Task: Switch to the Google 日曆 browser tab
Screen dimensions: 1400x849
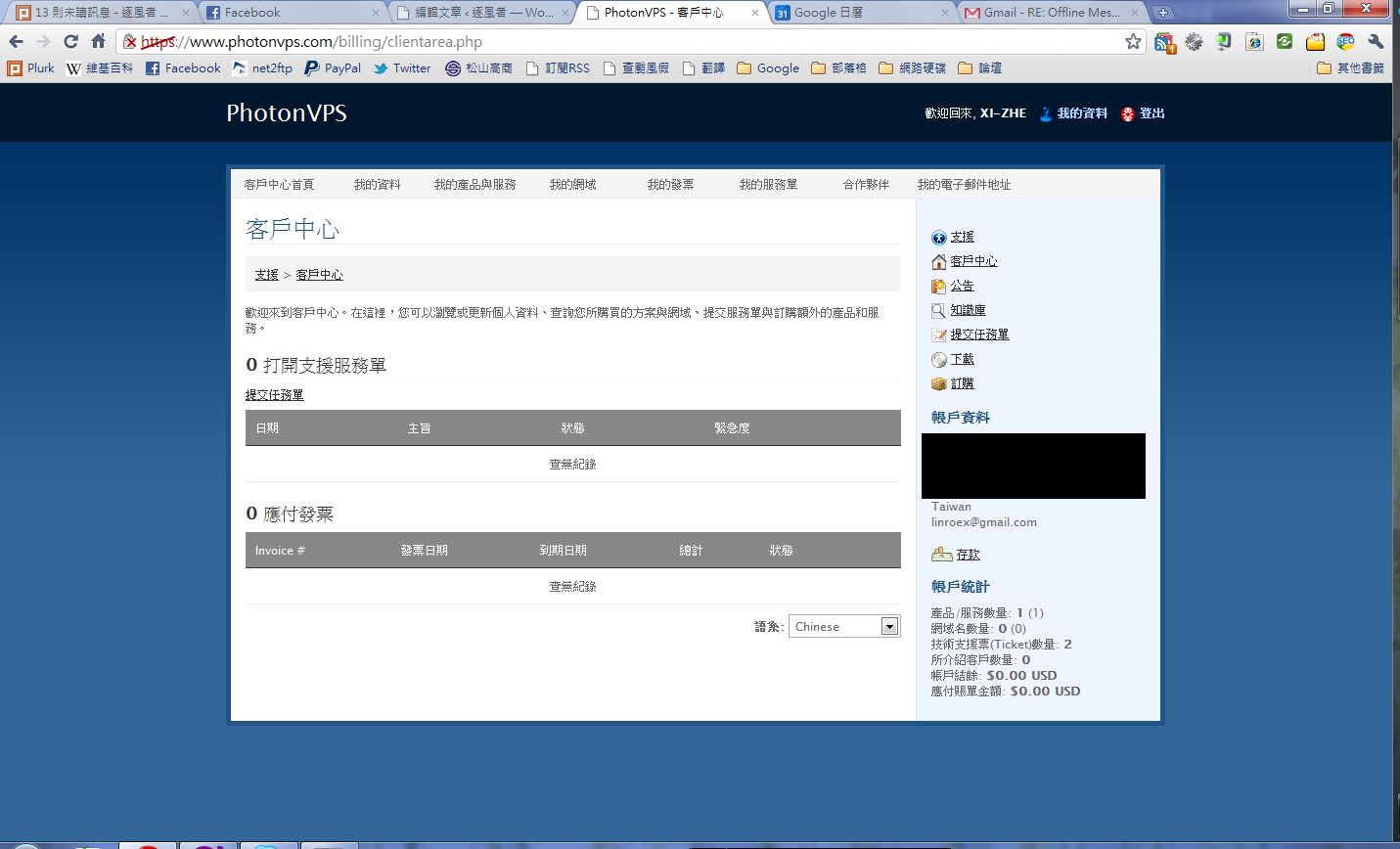Action: [x=861, y=13]
